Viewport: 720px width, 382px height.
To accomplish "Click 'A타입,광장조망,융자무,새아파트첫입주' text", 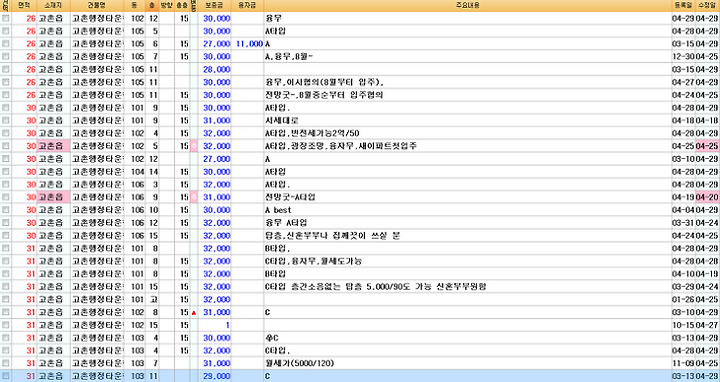I will pyautogui.click(x=341, y=146).
